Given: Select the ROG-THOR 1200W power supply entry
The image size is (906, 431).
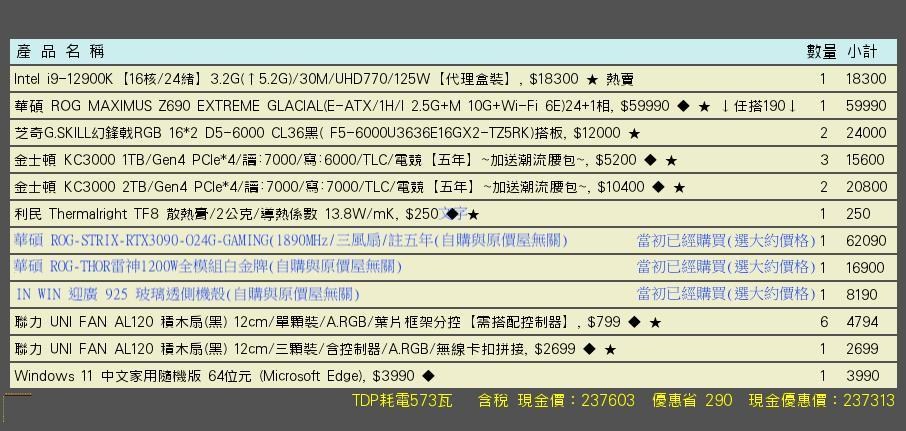Looking at the screenshot, I should pyautogui.click(x=454, y=267).
